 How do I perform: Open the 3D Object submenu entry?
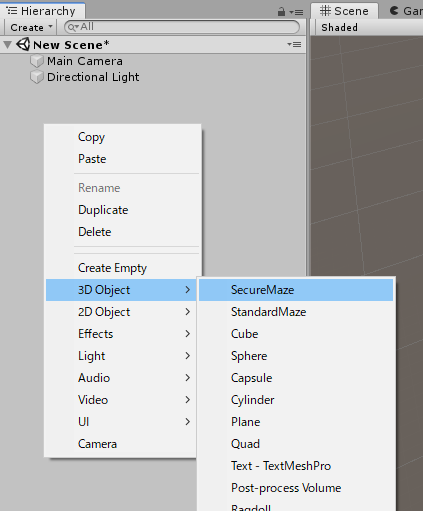click(121, 290)
